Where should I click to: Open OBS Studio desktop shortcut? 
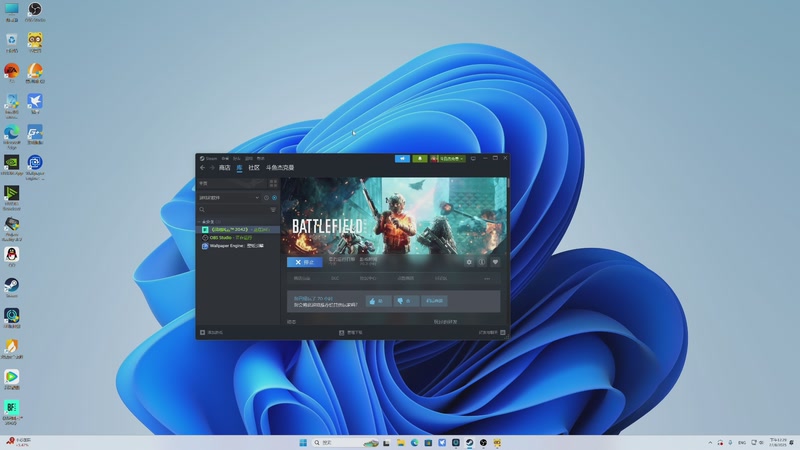(x=35, y=12)
